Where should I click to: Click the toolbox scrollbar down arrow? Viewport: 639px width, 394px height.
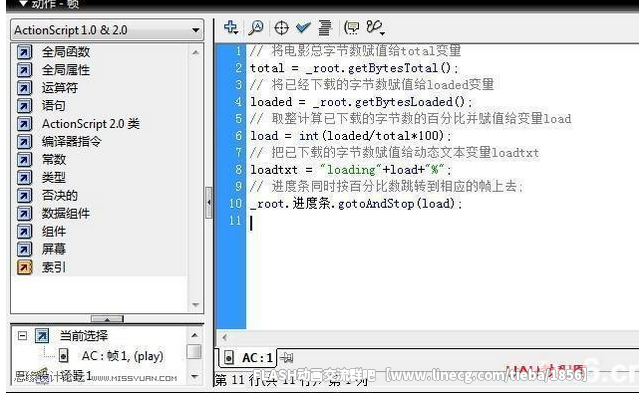(195, 305)
